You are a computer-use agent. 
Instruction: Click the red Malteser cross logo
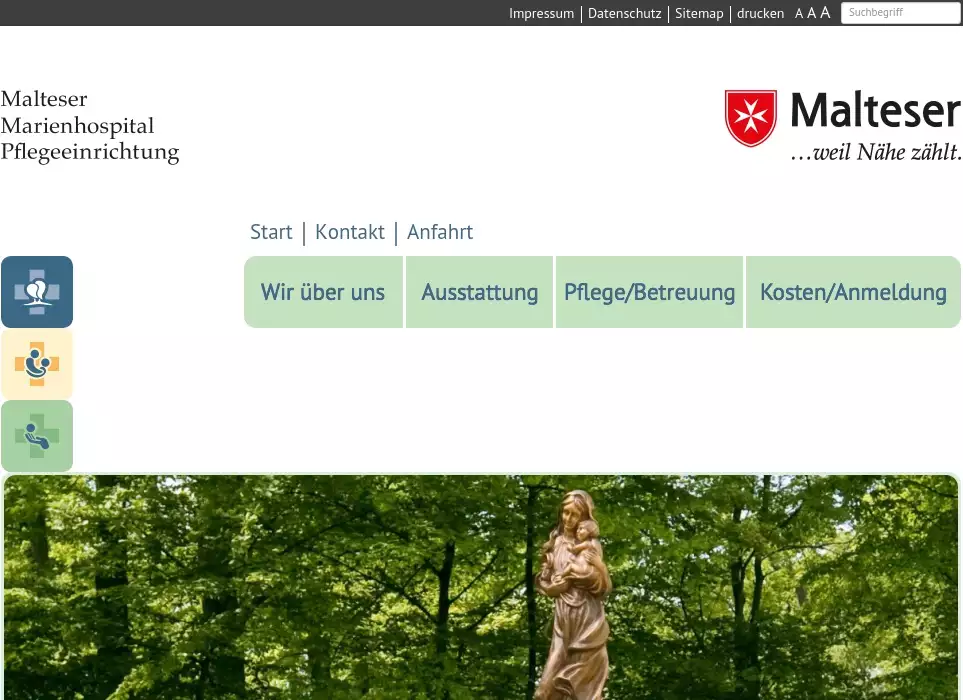tap(750, 118)
